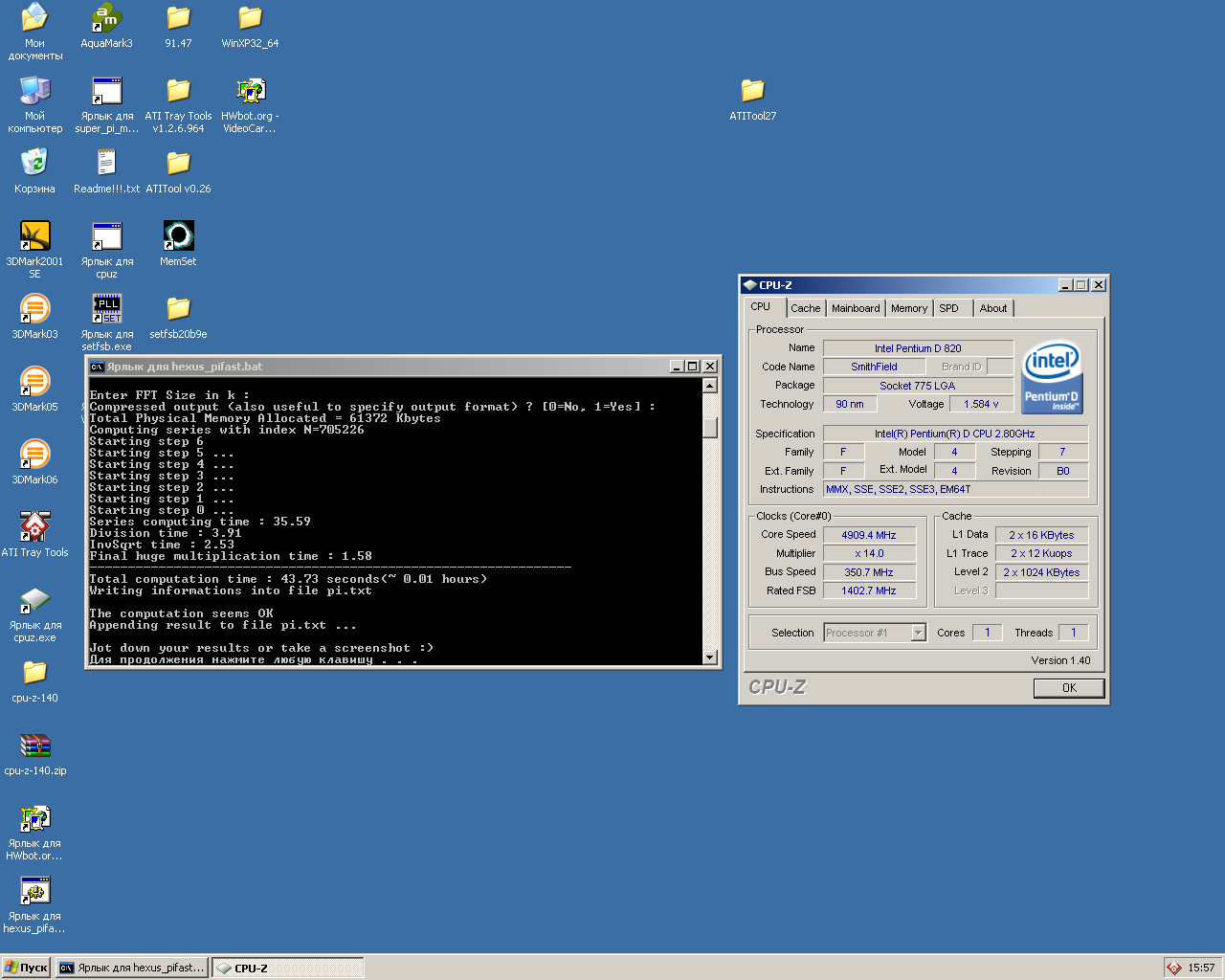Viewport: 1225px width, 980px height.
Task: Click the Level 2 cache 2 x 1024 KBytes value
Action: (1041, 572)
